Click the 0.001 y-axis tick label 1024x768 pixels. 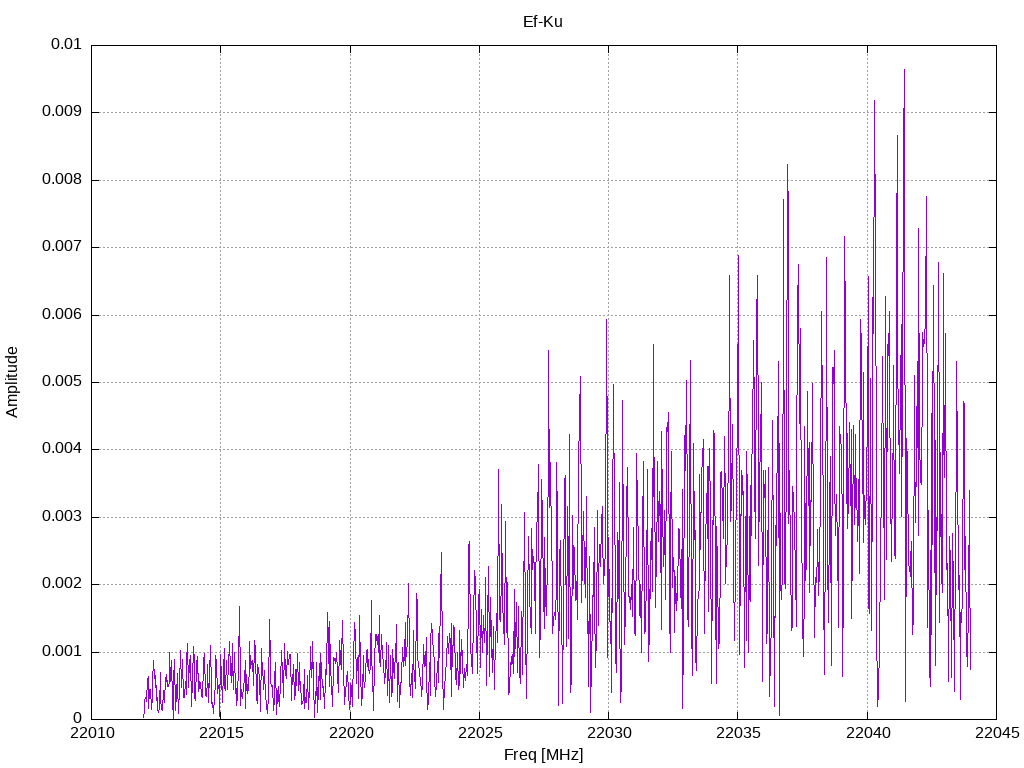62,652
